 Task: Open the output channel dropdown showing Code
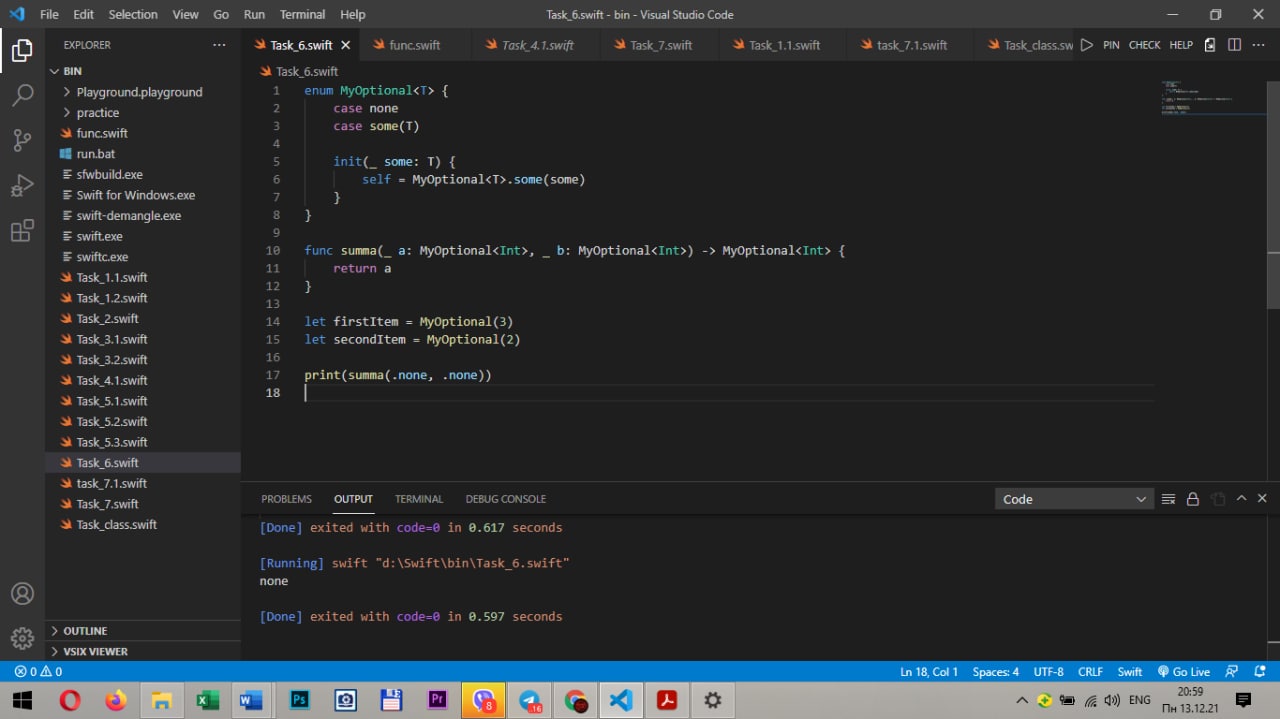point(1074,499)
